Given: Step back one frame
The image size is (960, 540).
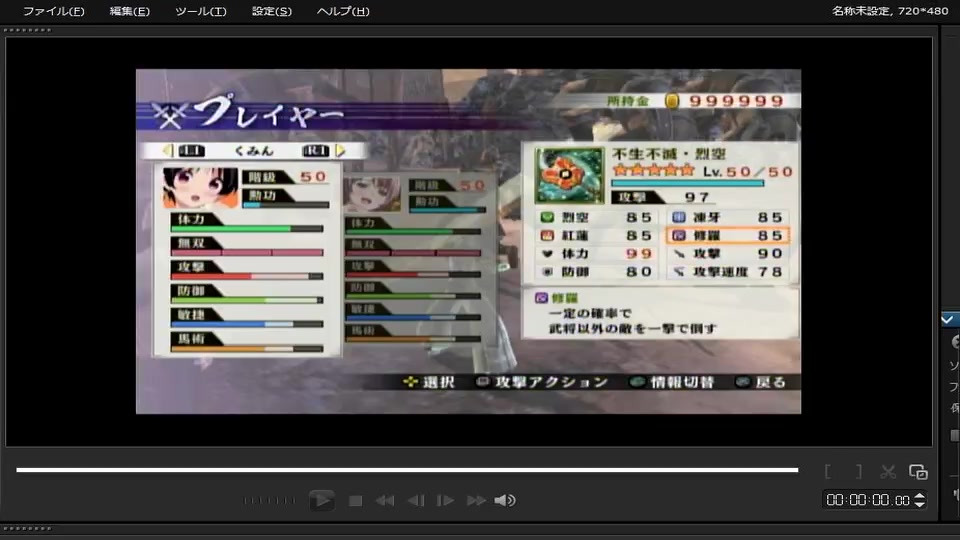Looking at the screenshot, I should 416,501.
